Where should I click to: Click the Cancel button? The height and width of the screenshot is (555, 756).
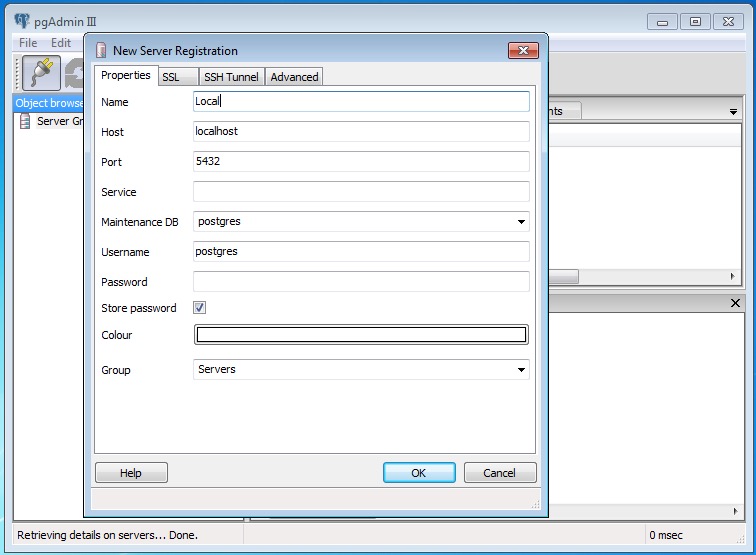(x=499, y=473)
